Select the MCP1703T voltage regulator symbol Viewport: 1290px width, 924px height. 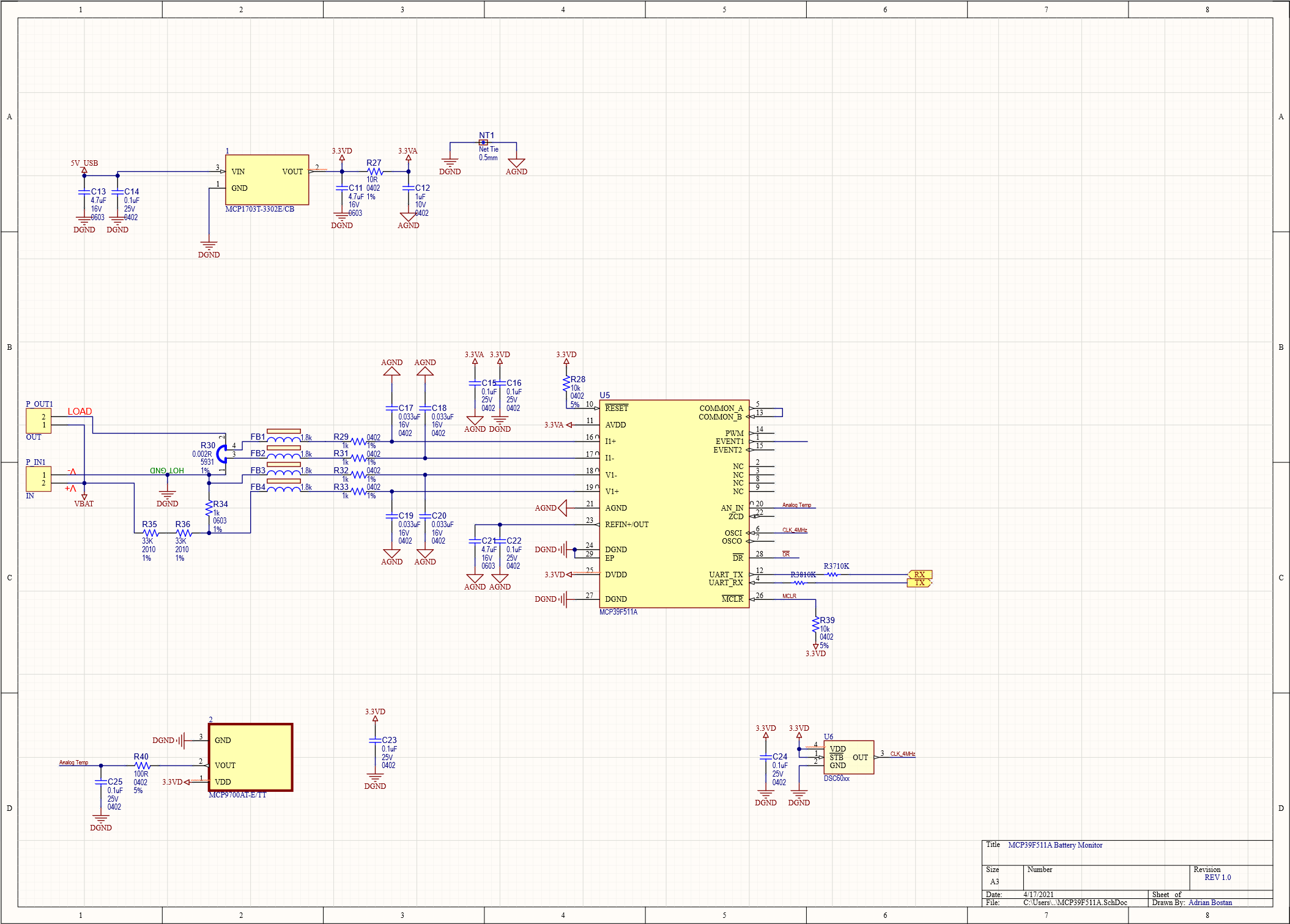266,180
